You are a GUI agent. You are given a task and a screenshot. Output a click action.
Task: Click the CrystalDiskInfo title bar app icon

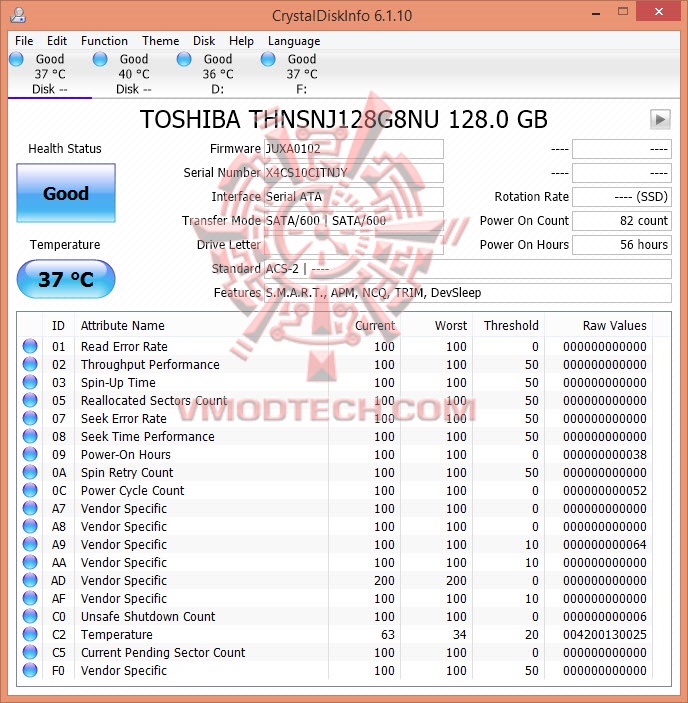18,15
